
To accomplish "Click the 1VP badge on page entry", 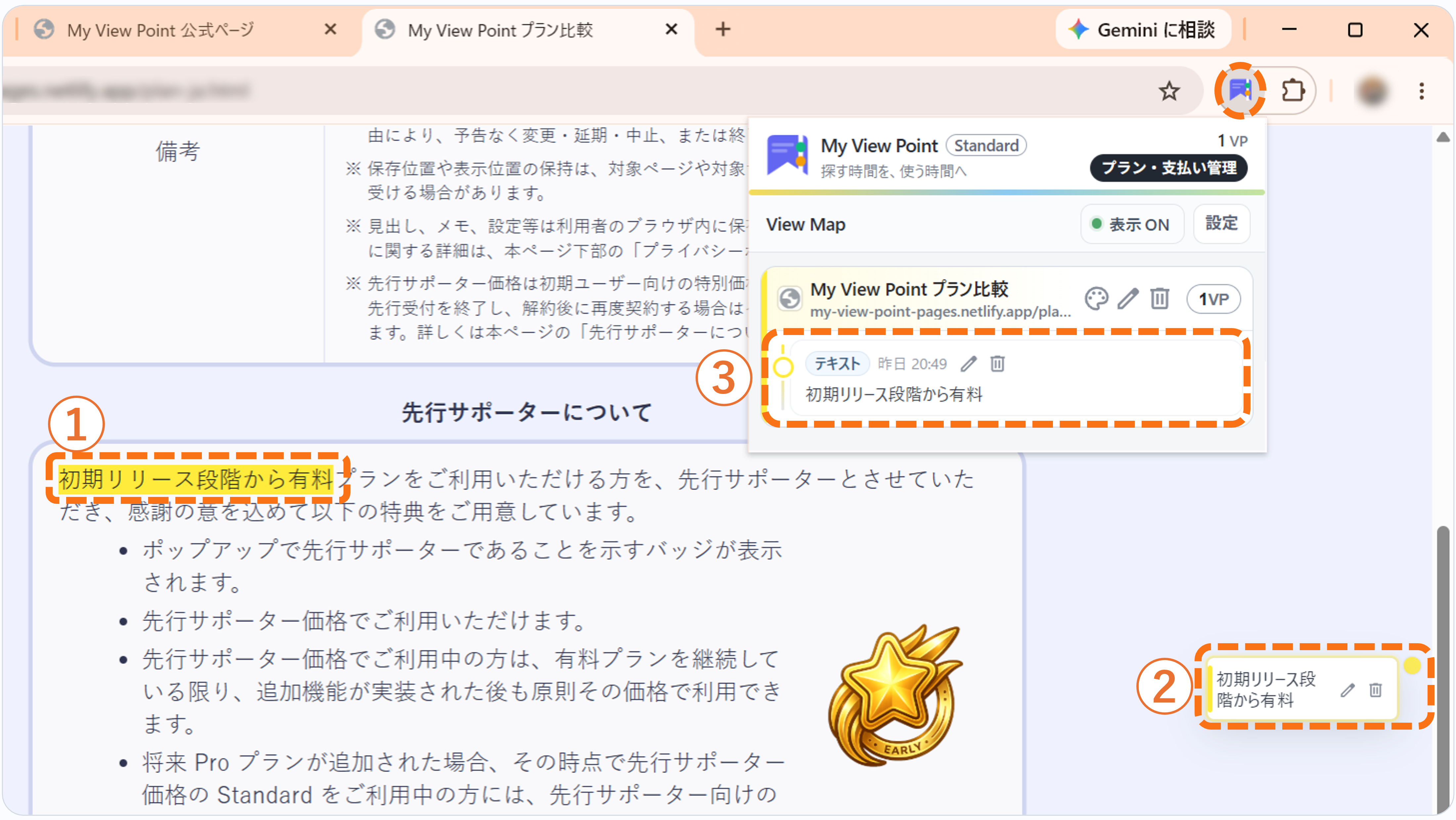I will tap(1213, 299).
